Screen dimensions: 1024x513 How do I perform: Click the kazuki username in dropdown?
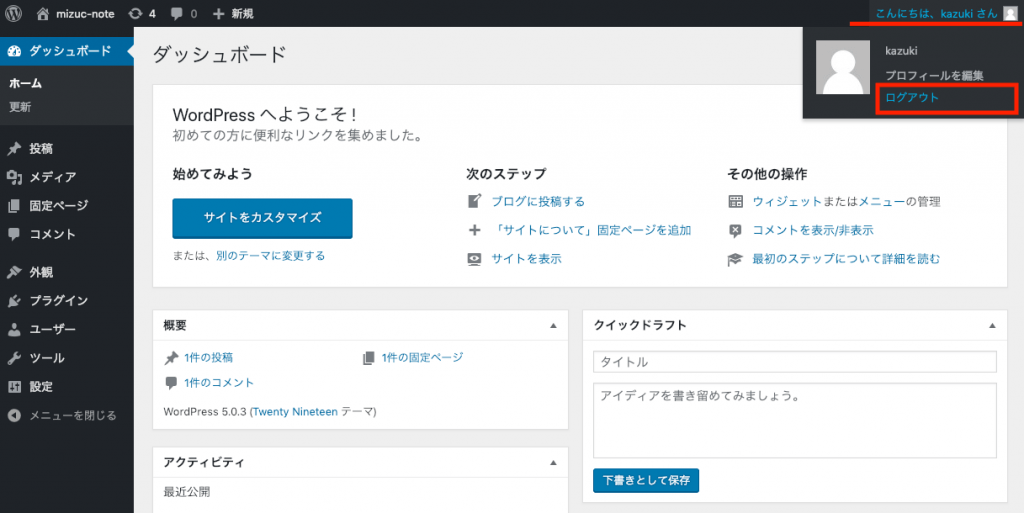901,51
